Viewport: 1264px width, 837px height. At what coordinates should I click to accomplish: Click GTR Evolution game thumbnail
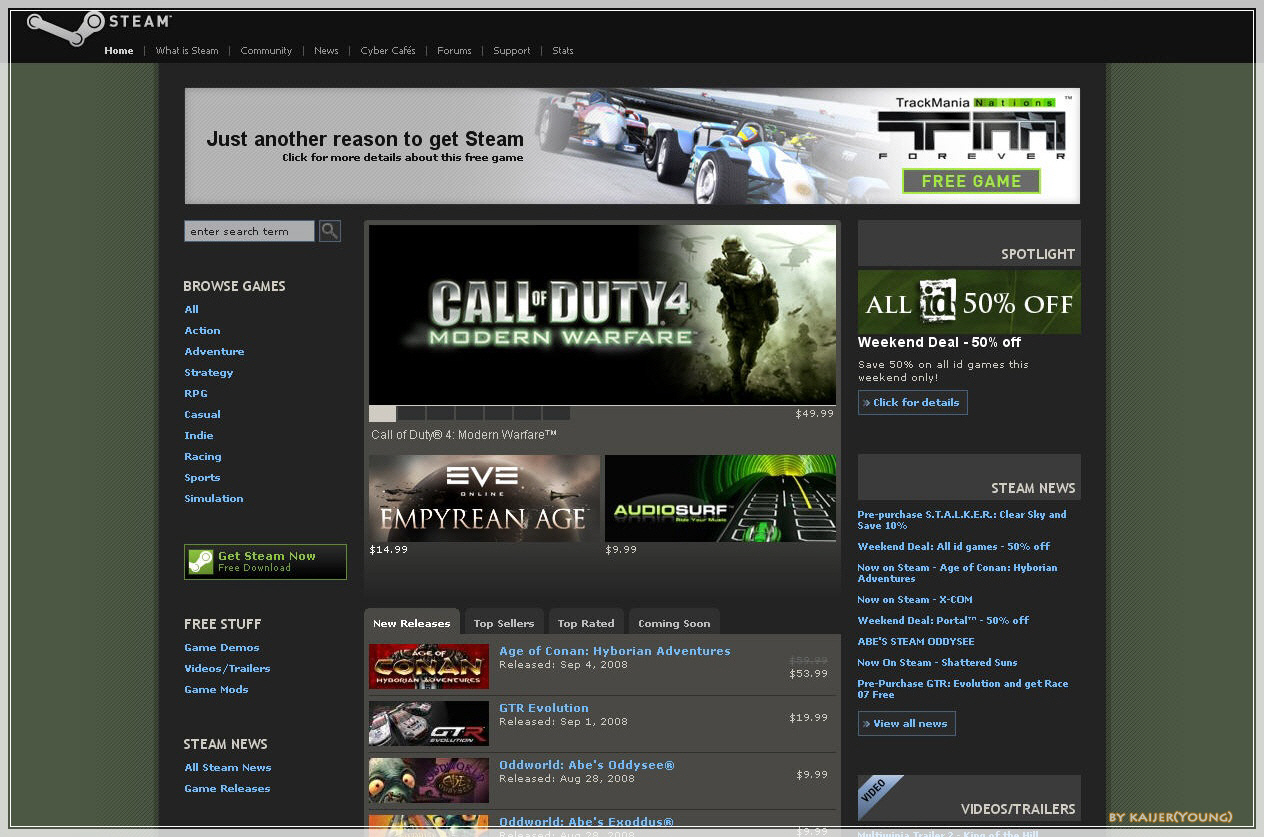(x=429, y=723)
